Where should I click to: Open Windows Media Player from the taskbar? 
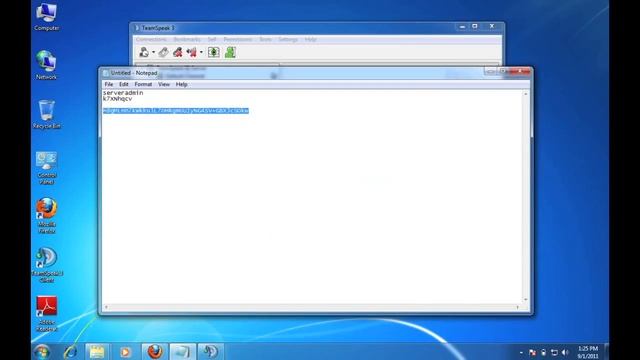click(x=125, y=351)
